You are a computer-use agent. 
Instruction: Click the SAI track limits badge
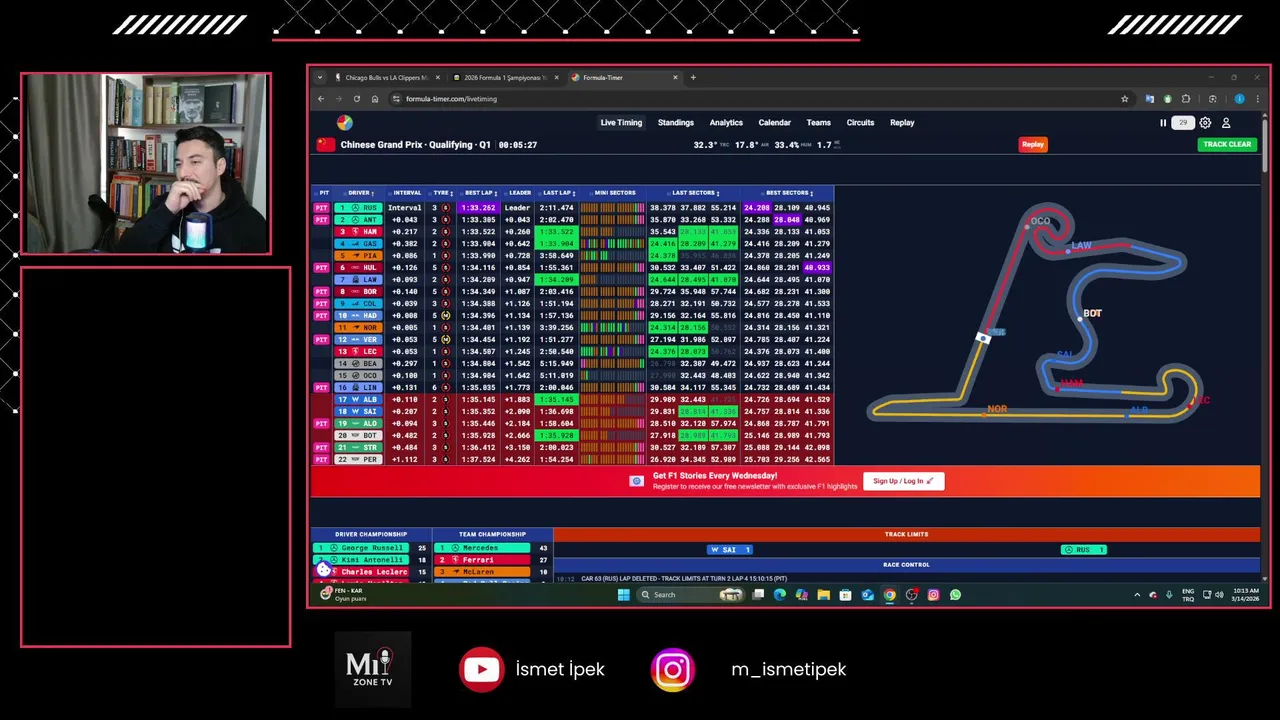[729, 550]
